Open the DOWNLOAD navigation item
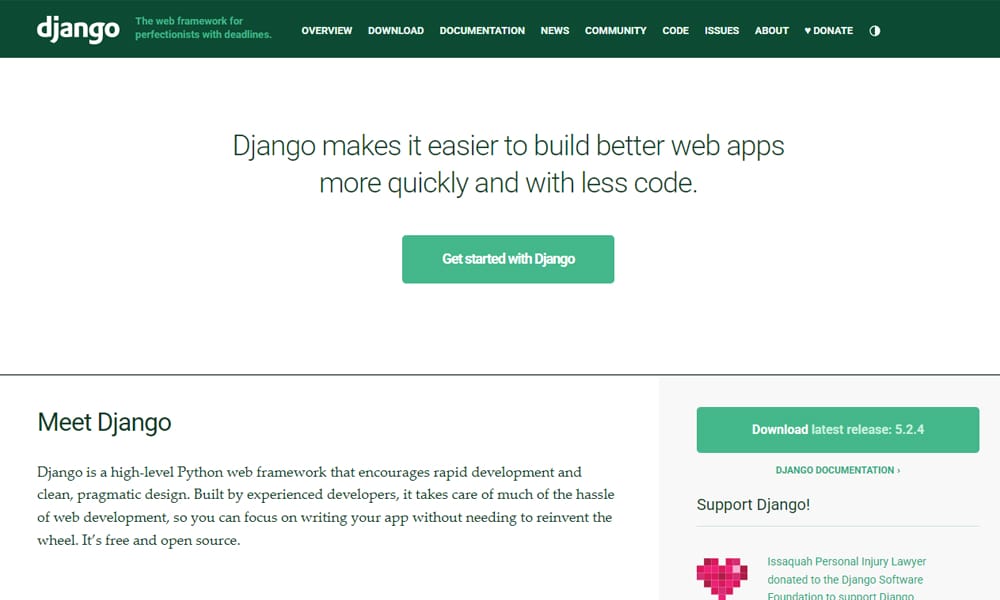The image size is (1000, 600). [395, 31]
